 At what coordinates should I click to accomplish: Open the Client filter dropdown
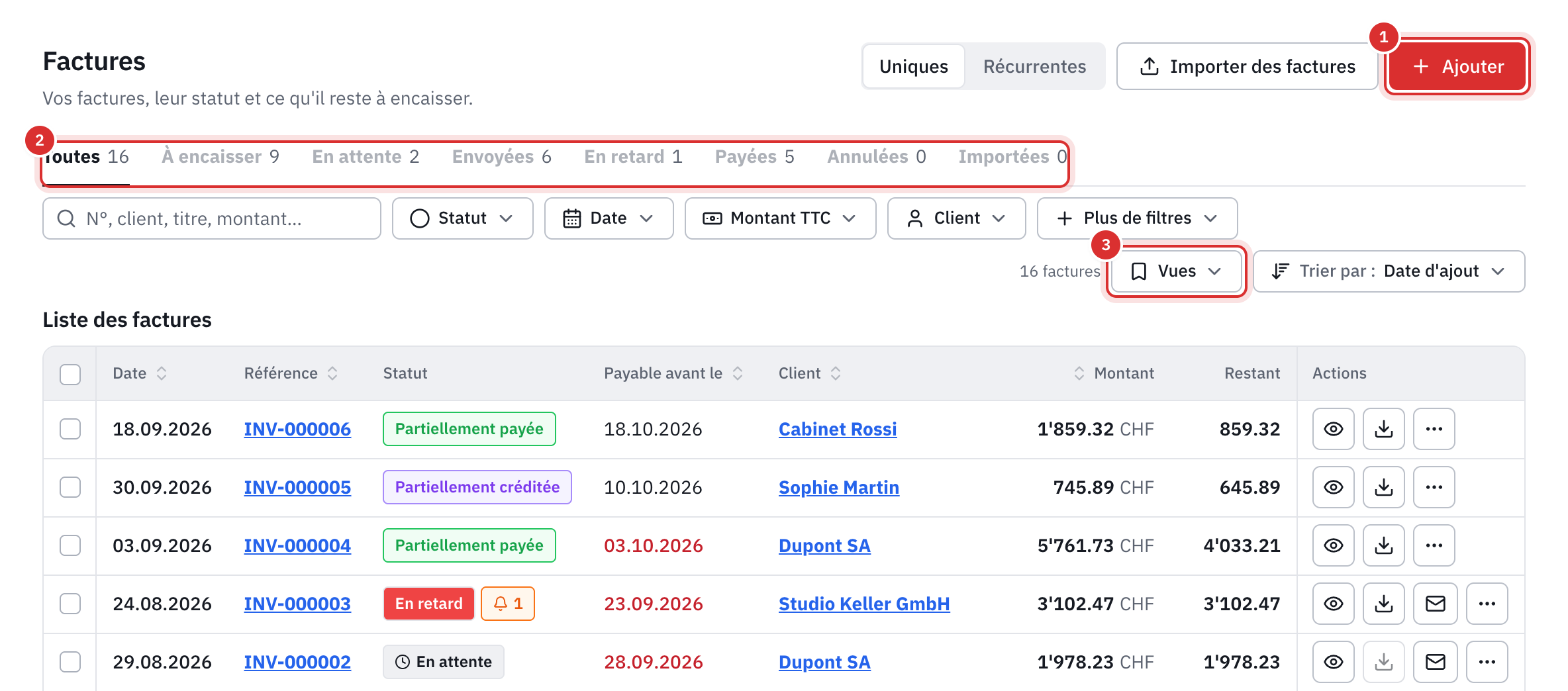click(x=956, y=218)
